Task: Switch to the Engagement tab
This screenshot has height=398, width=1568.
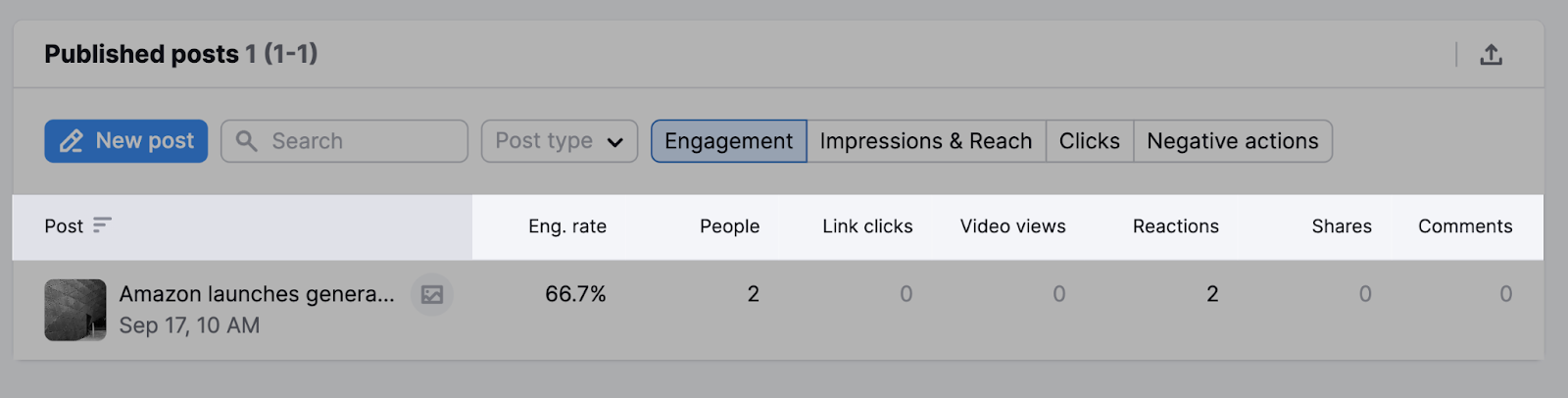Action: tap(728, 141)
